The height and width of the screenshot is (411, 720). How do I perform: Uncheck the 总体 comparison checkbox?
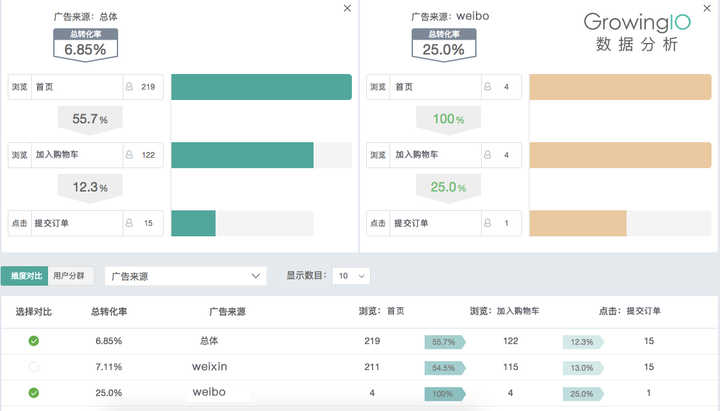(33, 341)
